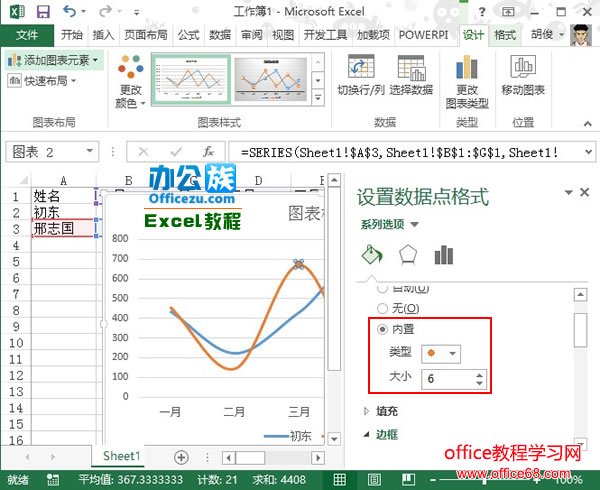This screenshot has width=600, height=490.
Task: Select the None (无) marker radio button
Action: pyautogui.click(x=382, y=308)
